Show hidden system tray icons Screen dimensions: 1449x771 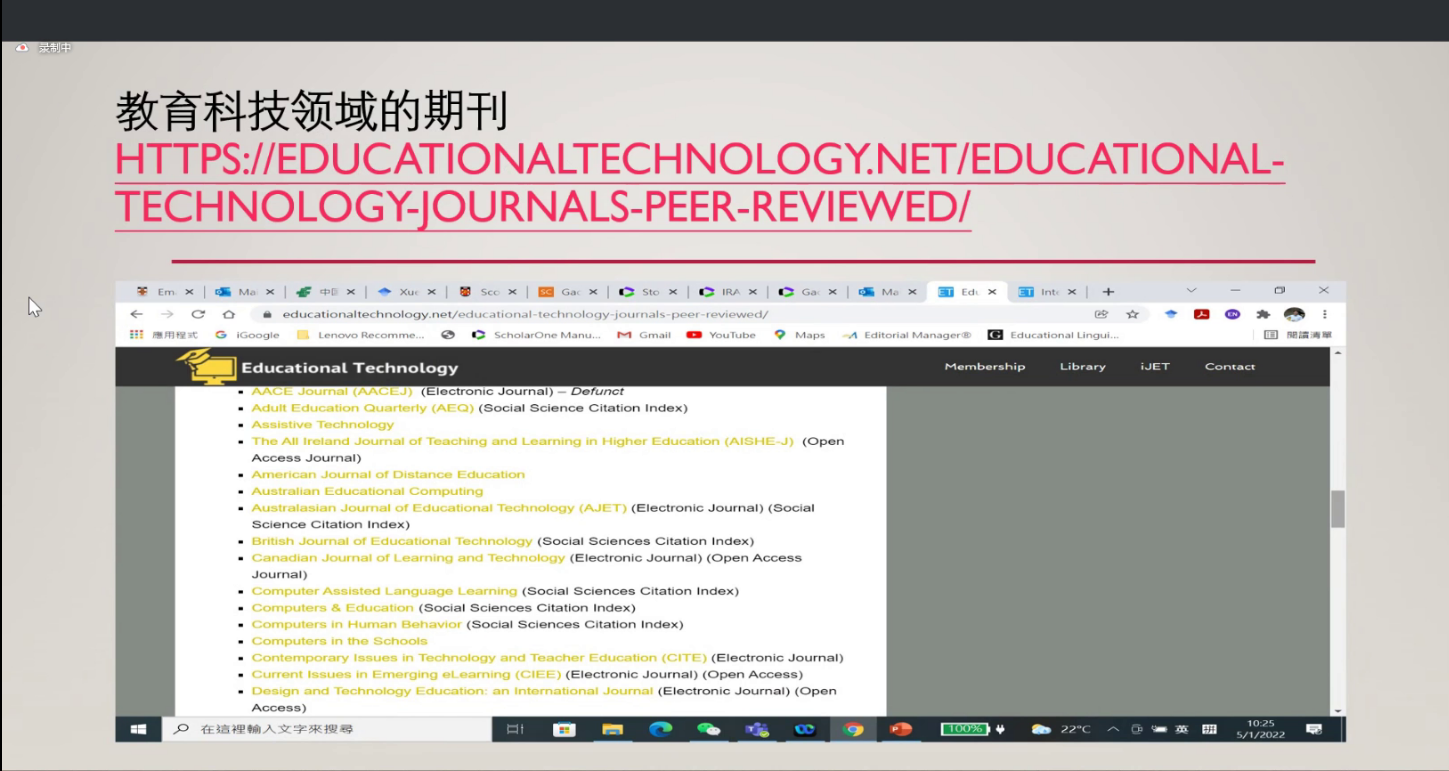1112,729
